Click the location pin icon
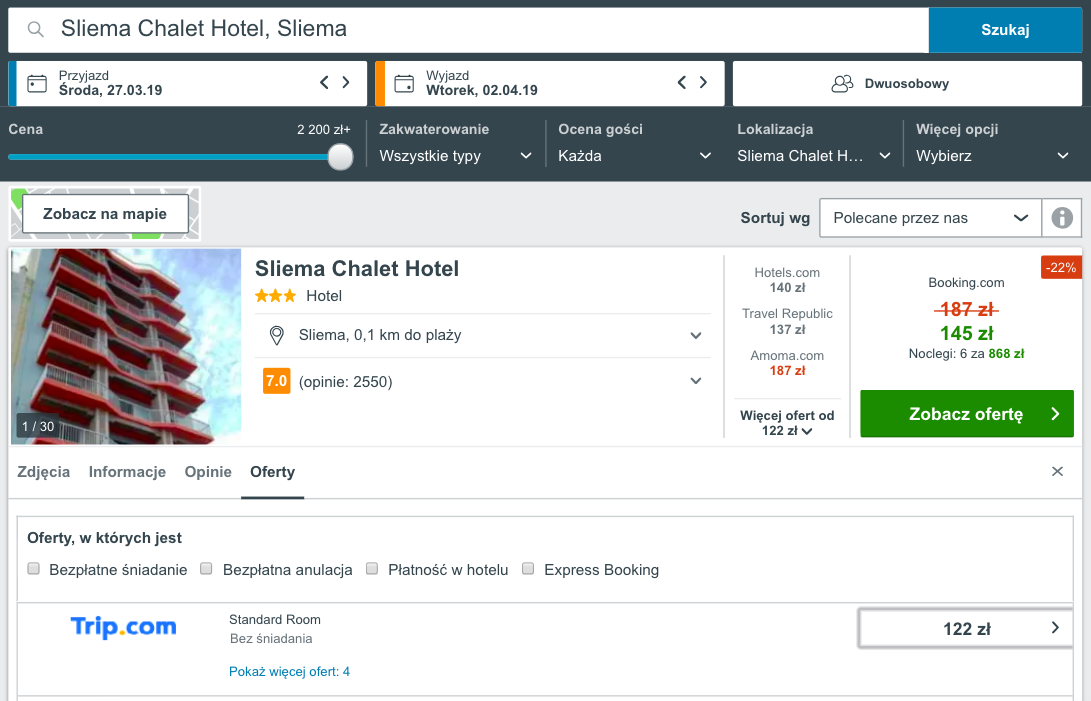The height and width of the screenshot is (701, 1091). pos(277,336)
